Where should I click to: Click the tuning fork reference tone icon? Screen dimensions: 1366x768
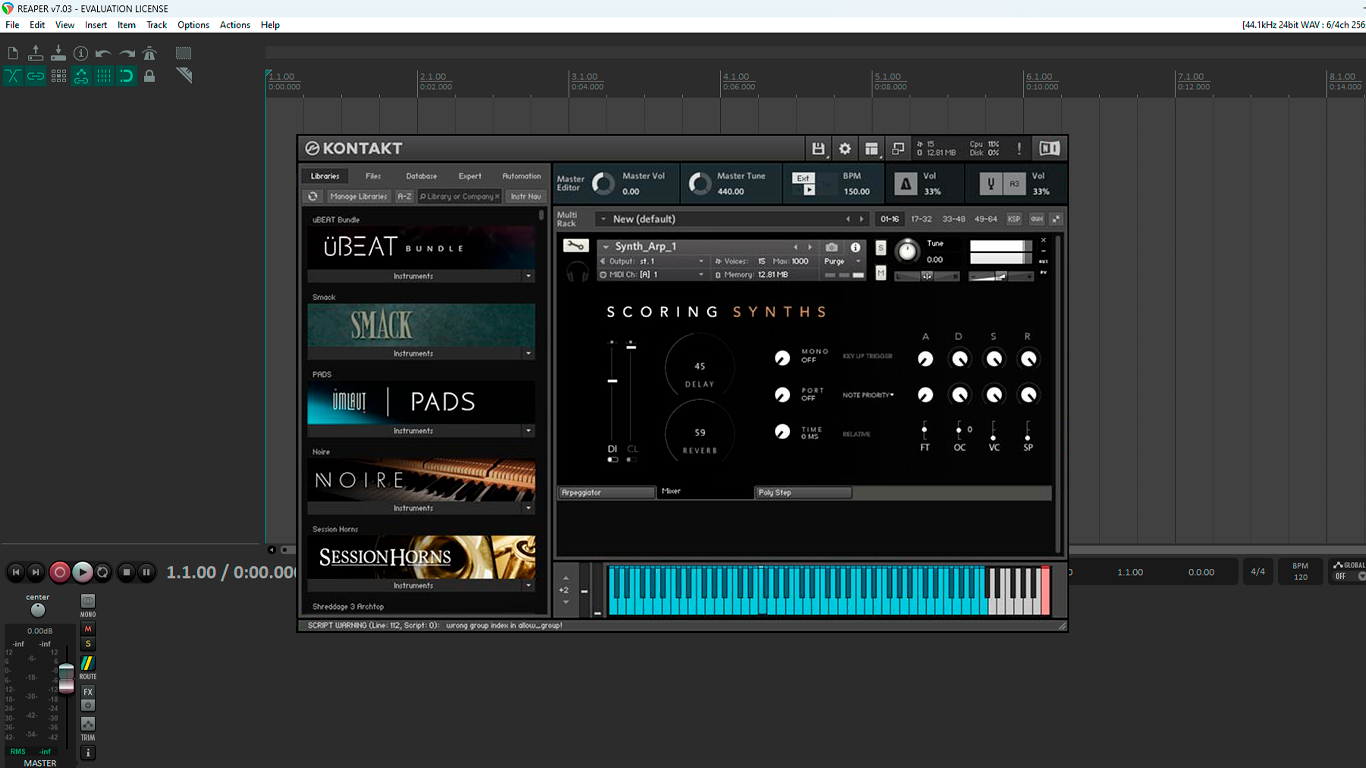990,184
